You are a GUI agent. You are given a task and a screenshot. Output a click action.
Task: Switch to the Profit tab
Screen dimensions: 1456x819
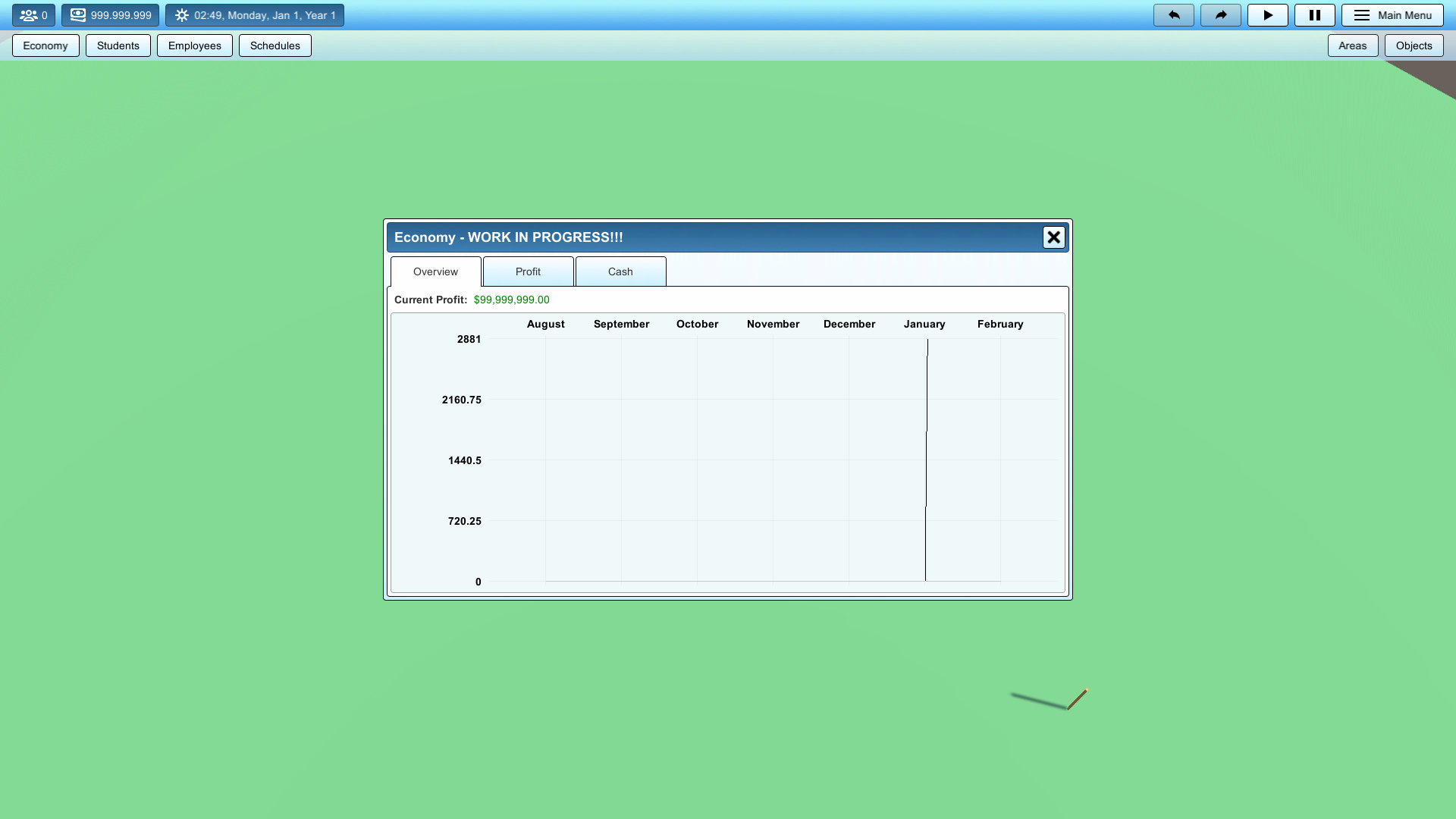[528, 271]
